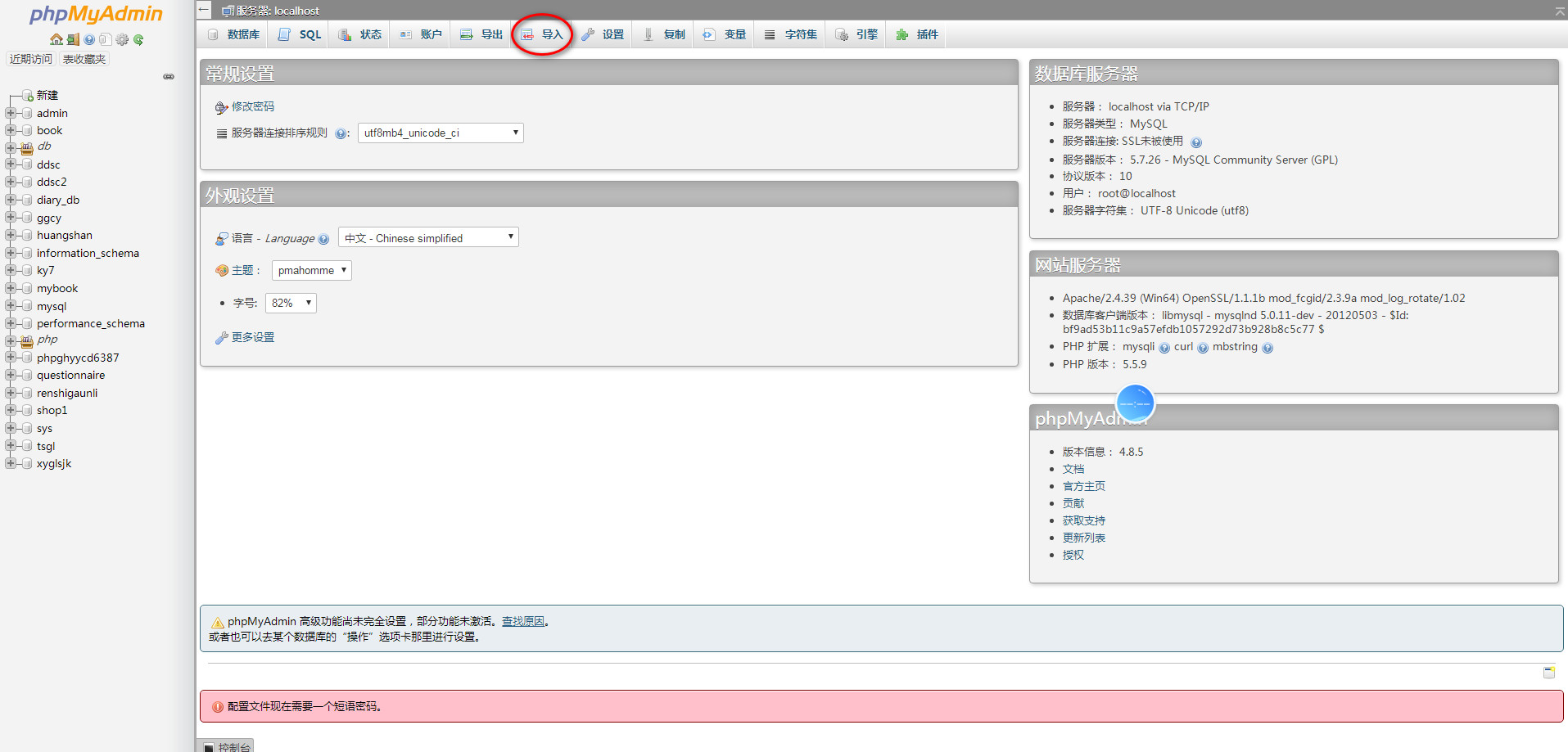1568x752 pixels.
Task: Click the db group icon in the tree
Action: (27, 147)
